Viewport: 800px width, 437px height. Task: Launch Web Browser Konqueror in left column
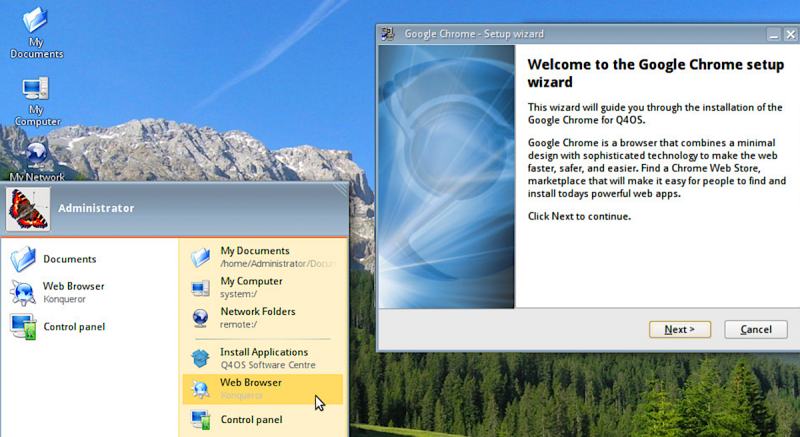[x=89, y=292]
